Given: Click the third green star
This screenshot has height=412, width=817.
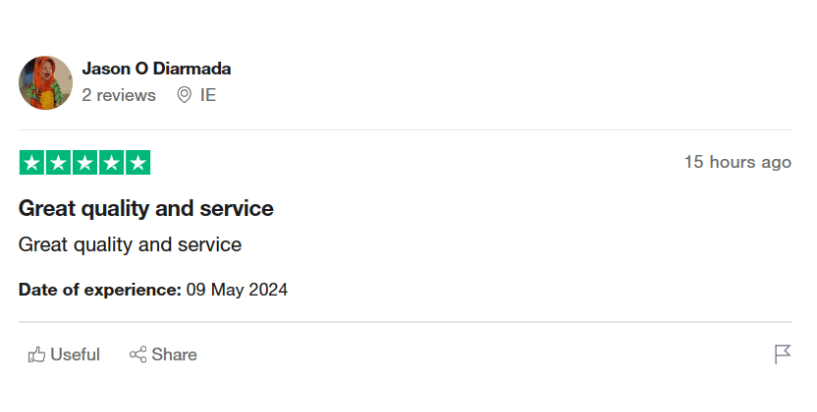Looking at the screenshot, I should pos(85,162).
